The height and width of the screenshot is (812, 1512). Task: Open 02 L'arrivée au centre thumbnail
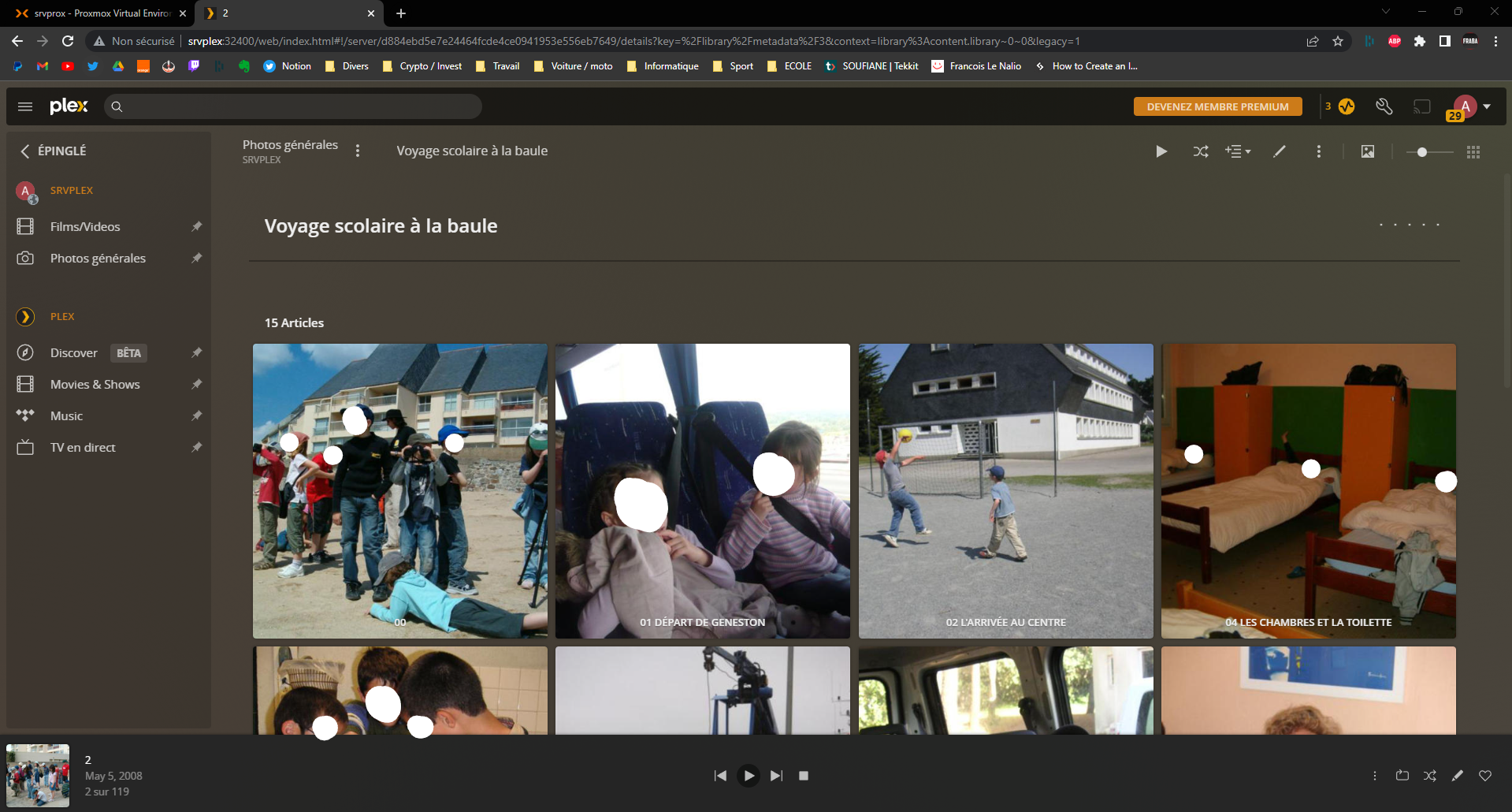point(1006,490)
